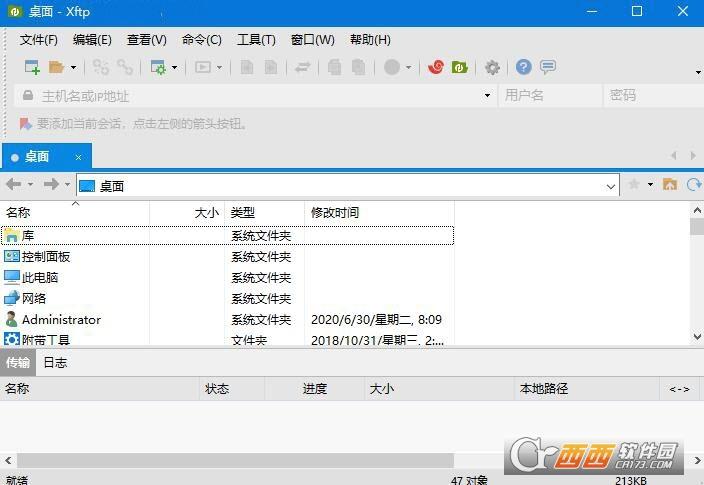Expand the back history dropdown arrow
The height and width of the screenshot is (485, 704).
pyautogui.click(x=30, y=185)
